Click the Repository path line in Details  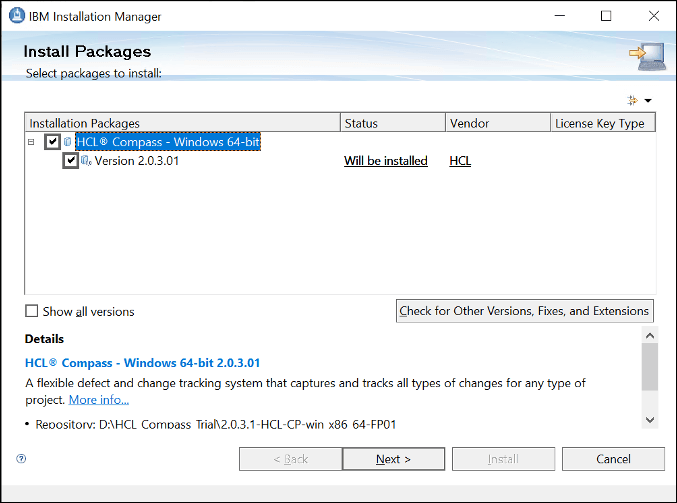[216, 424]
